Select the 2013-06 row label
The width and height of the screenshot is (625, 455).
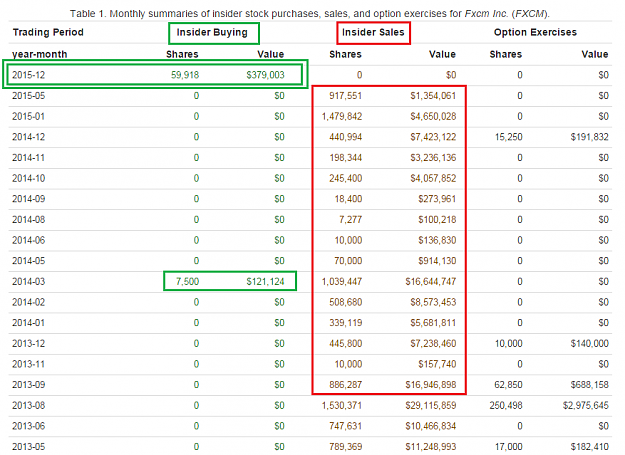tap(28, 426)
